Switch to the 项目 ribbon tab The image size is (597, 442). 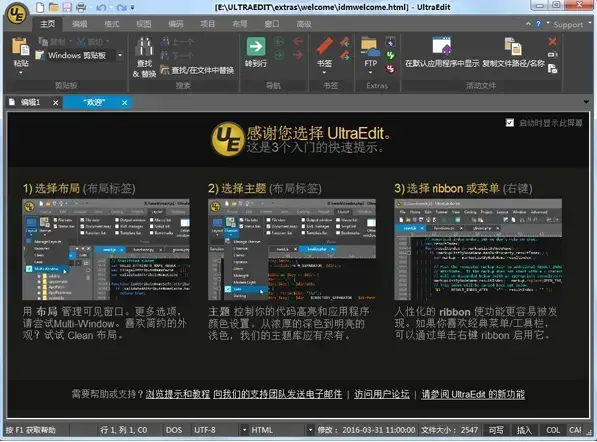click(x=208, y=24)
